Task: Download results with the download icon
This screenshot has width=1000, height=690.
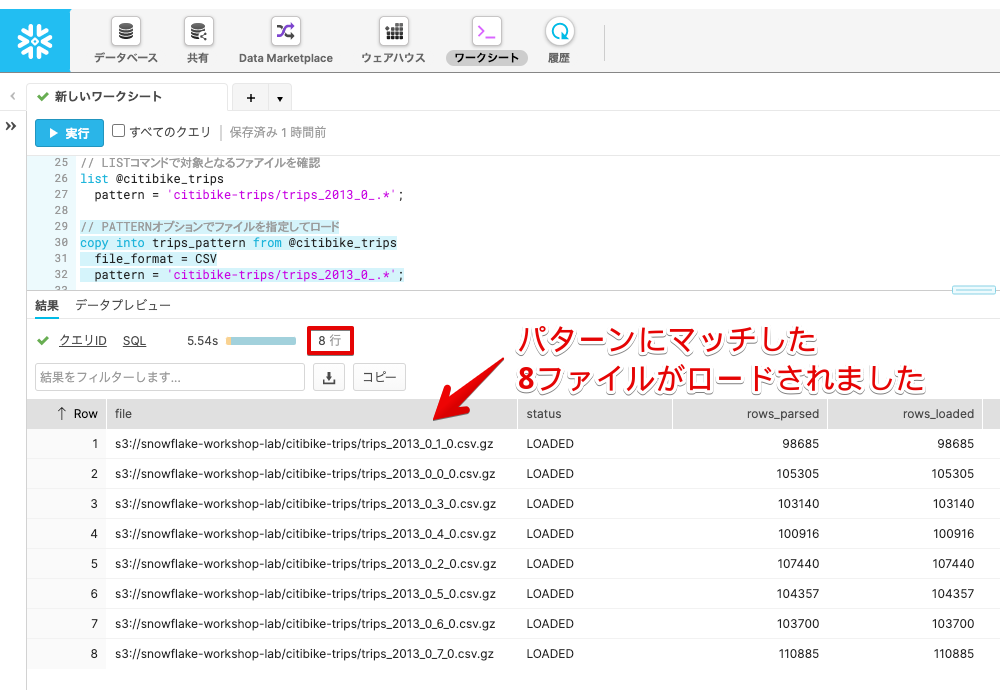Action: tap(329, 378)
